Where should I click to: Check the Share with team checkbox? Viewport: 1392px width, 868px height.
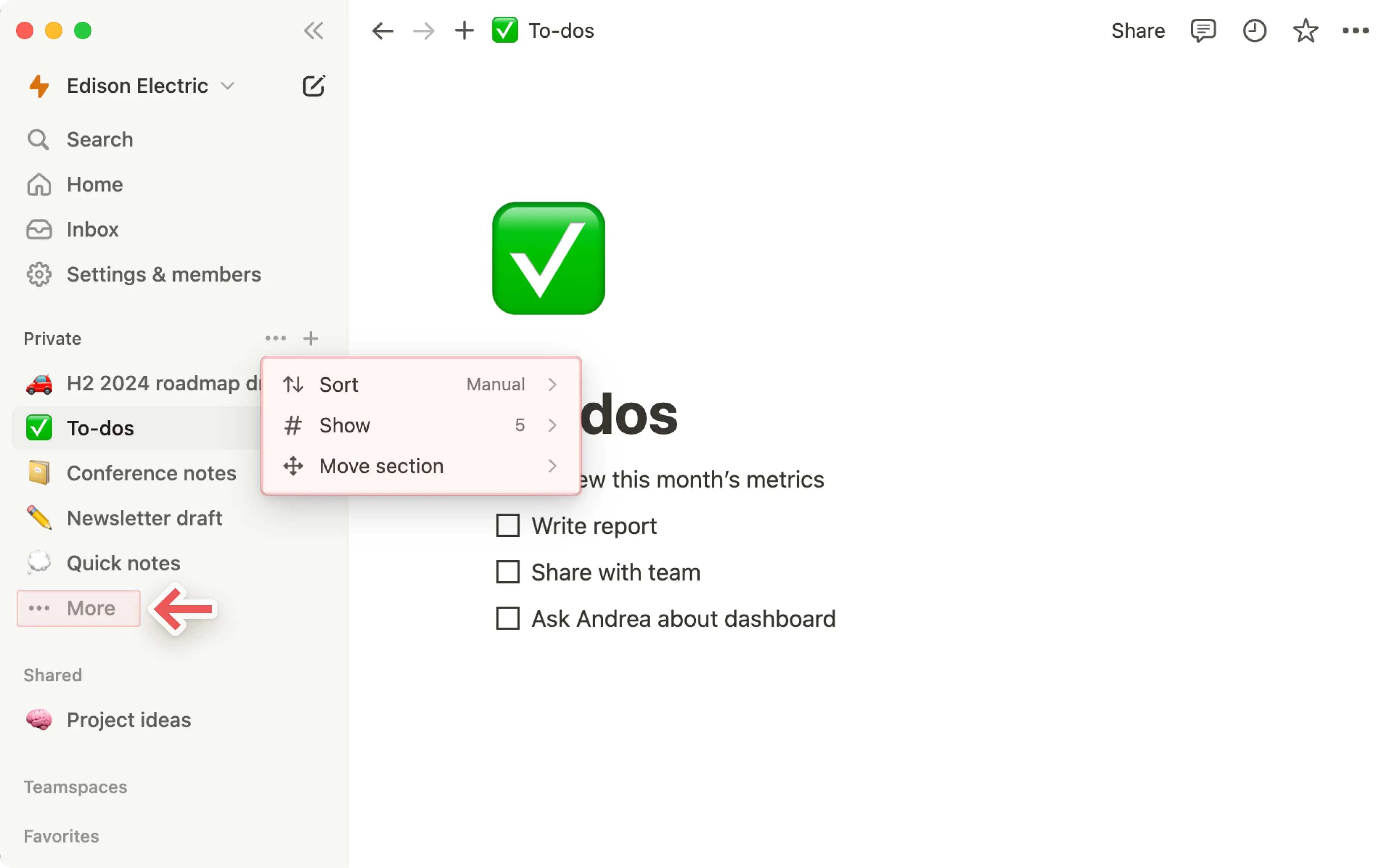508,572
